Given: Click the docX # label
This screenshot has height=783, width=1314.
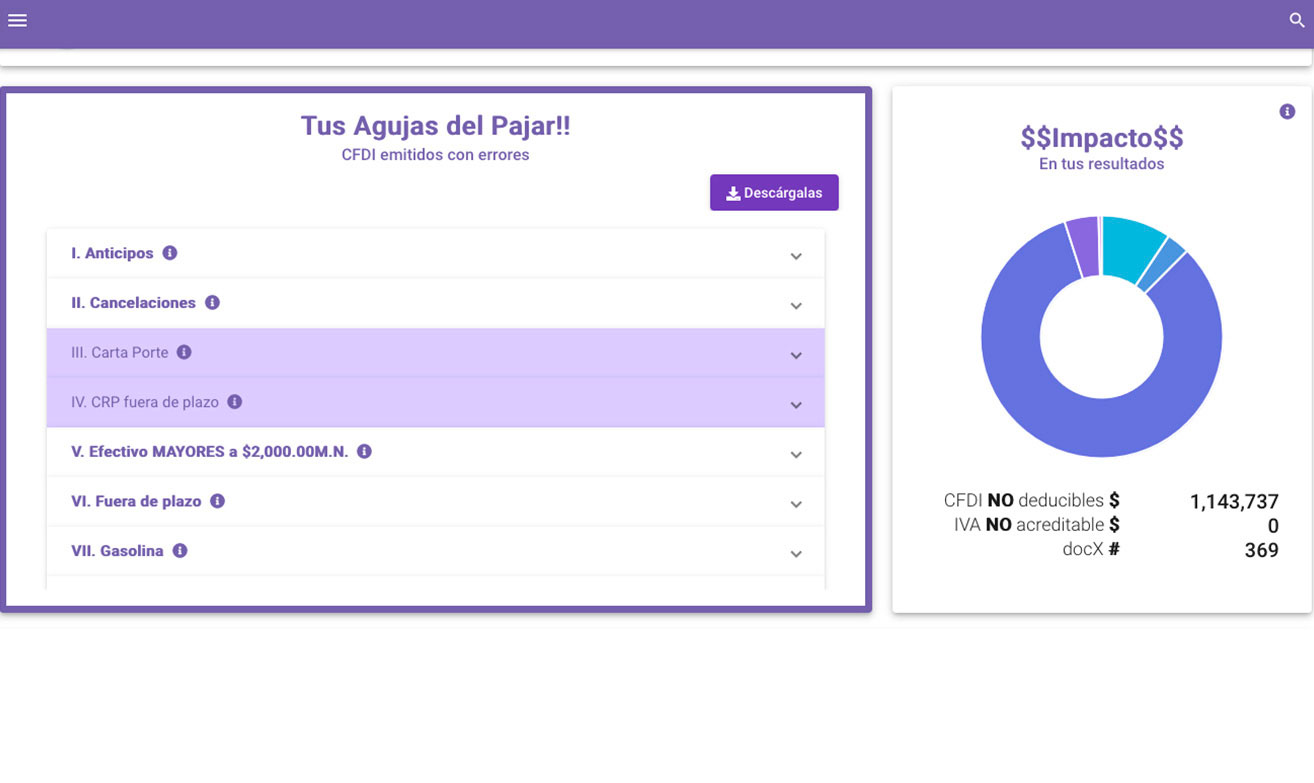Looking at the screenshot, I should click(1091, 548).
